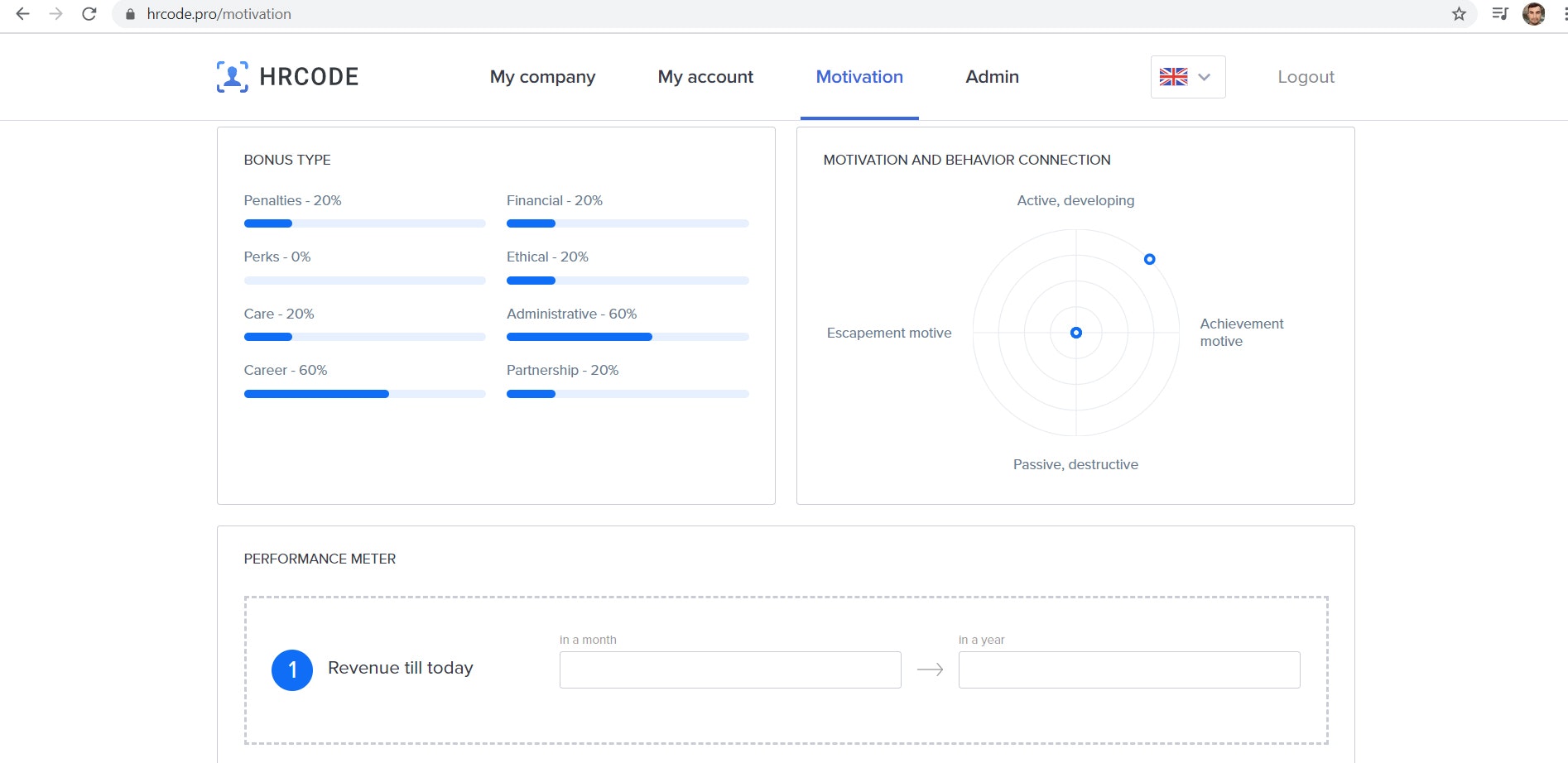Viewport: 1568px width, 763px height.
Task: Reload the page with the refresh icon
Action: (89, 13)
